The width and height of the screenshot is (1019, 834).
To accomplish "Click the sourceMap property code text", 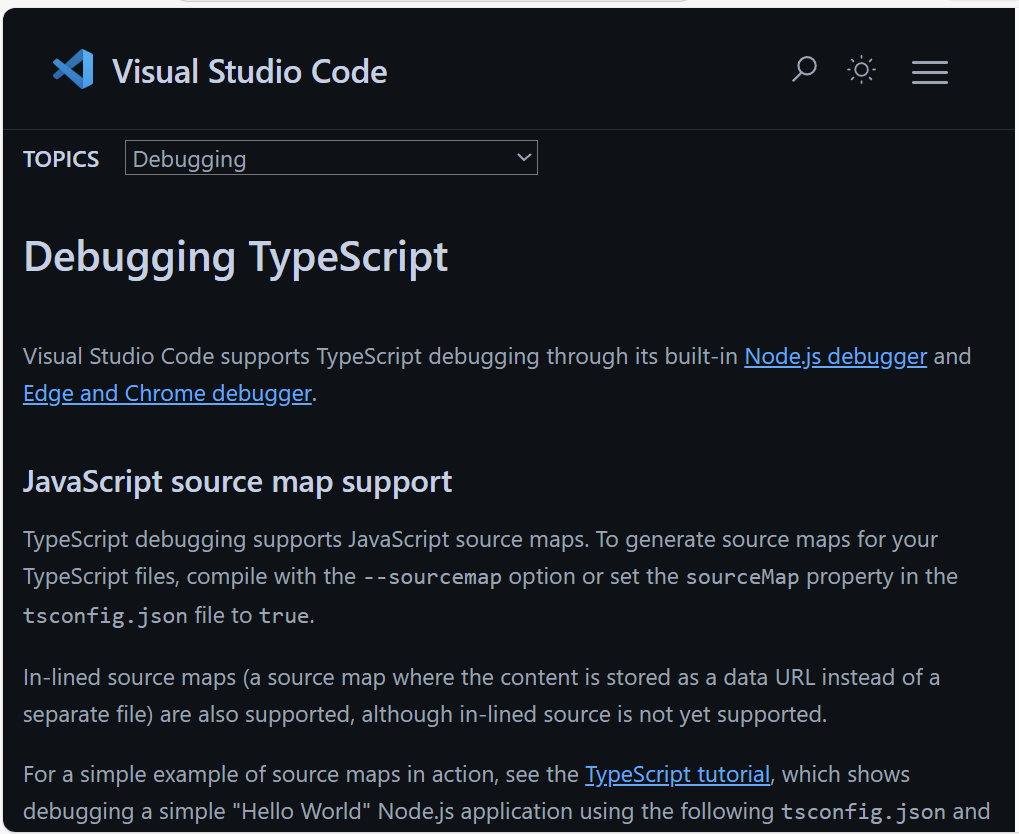I will point(742,577).
